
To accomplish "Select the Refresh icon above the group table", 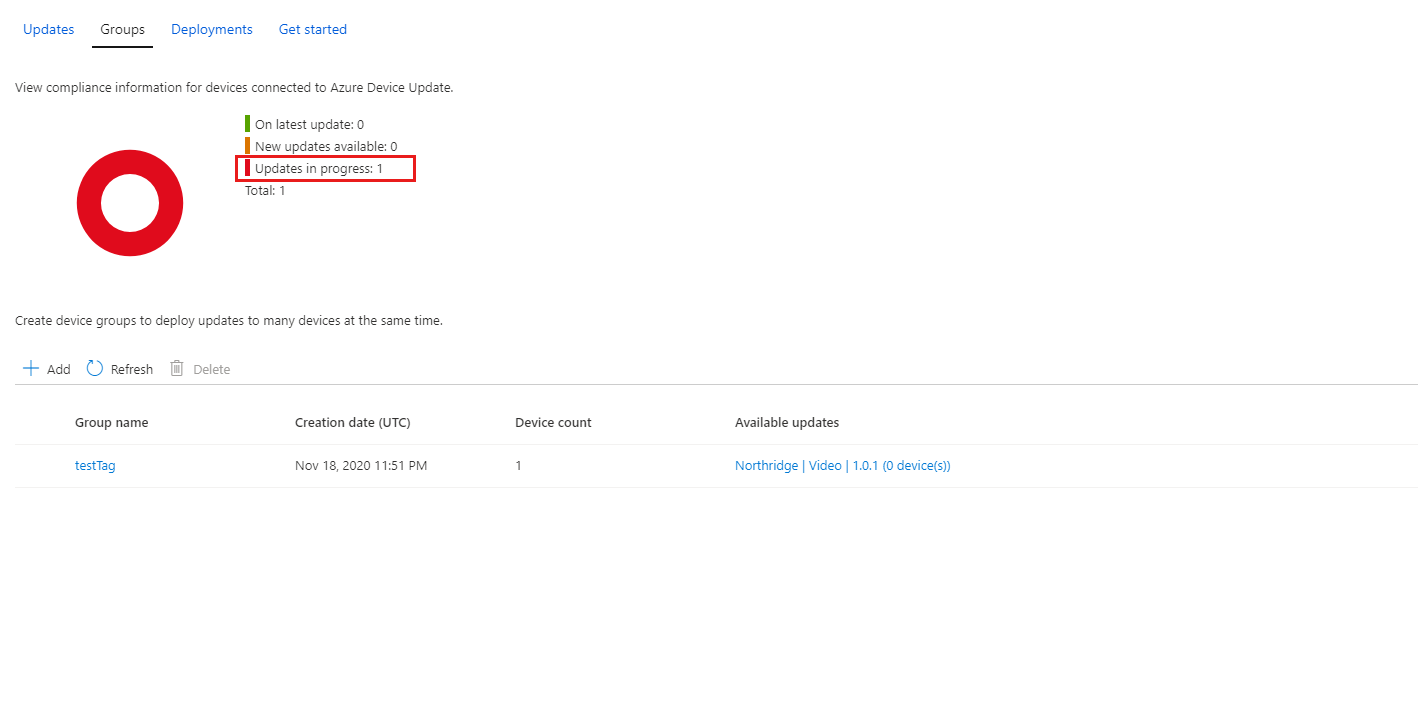I will pos(92,368).
